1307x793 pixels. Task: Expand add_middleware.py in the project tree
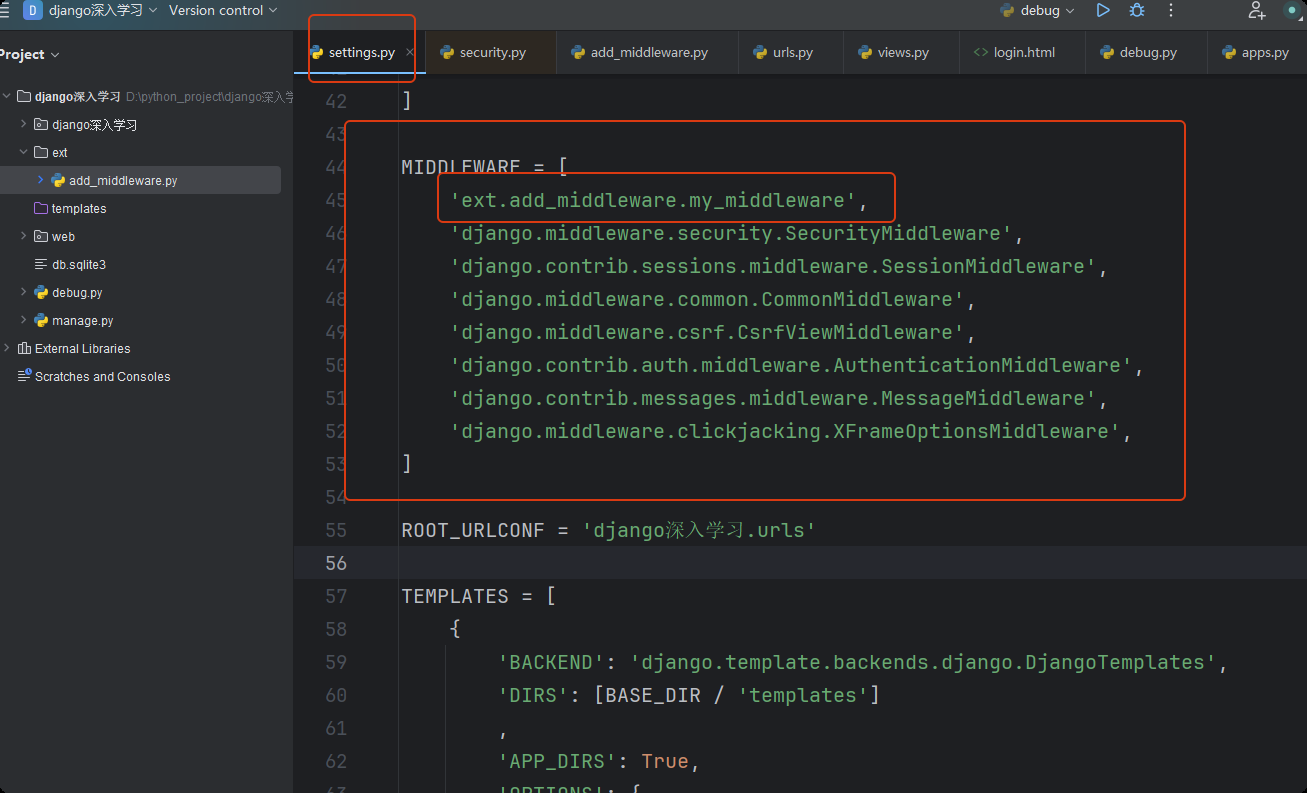[x=40, y=181]
